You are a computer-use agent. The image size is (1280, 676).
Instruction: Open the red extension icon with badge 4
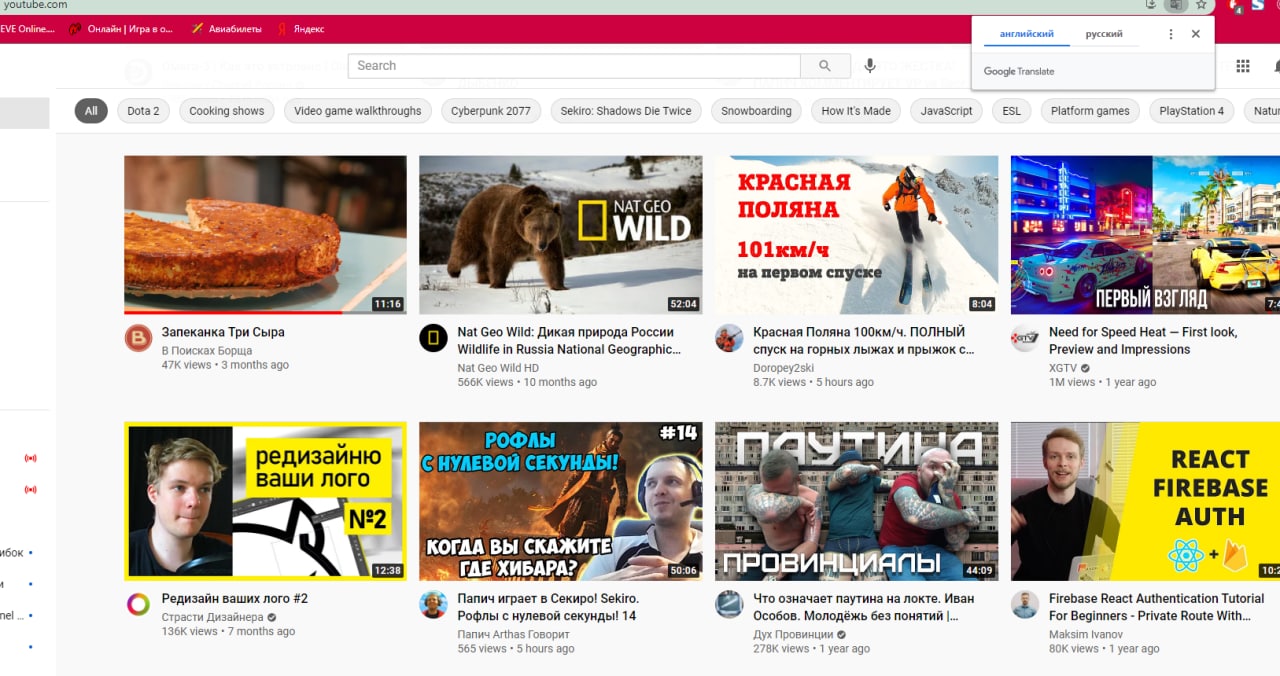coord(1236,6)
